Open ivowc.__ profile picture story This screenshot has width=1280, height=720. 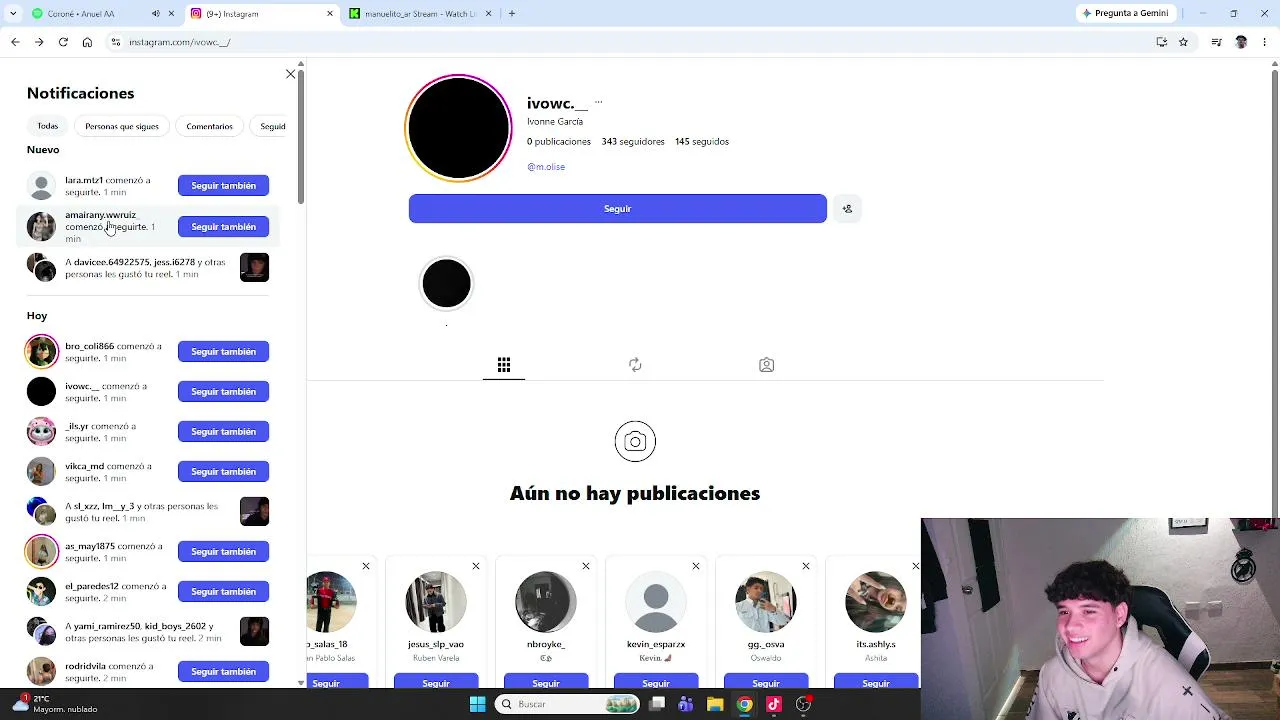458,128
